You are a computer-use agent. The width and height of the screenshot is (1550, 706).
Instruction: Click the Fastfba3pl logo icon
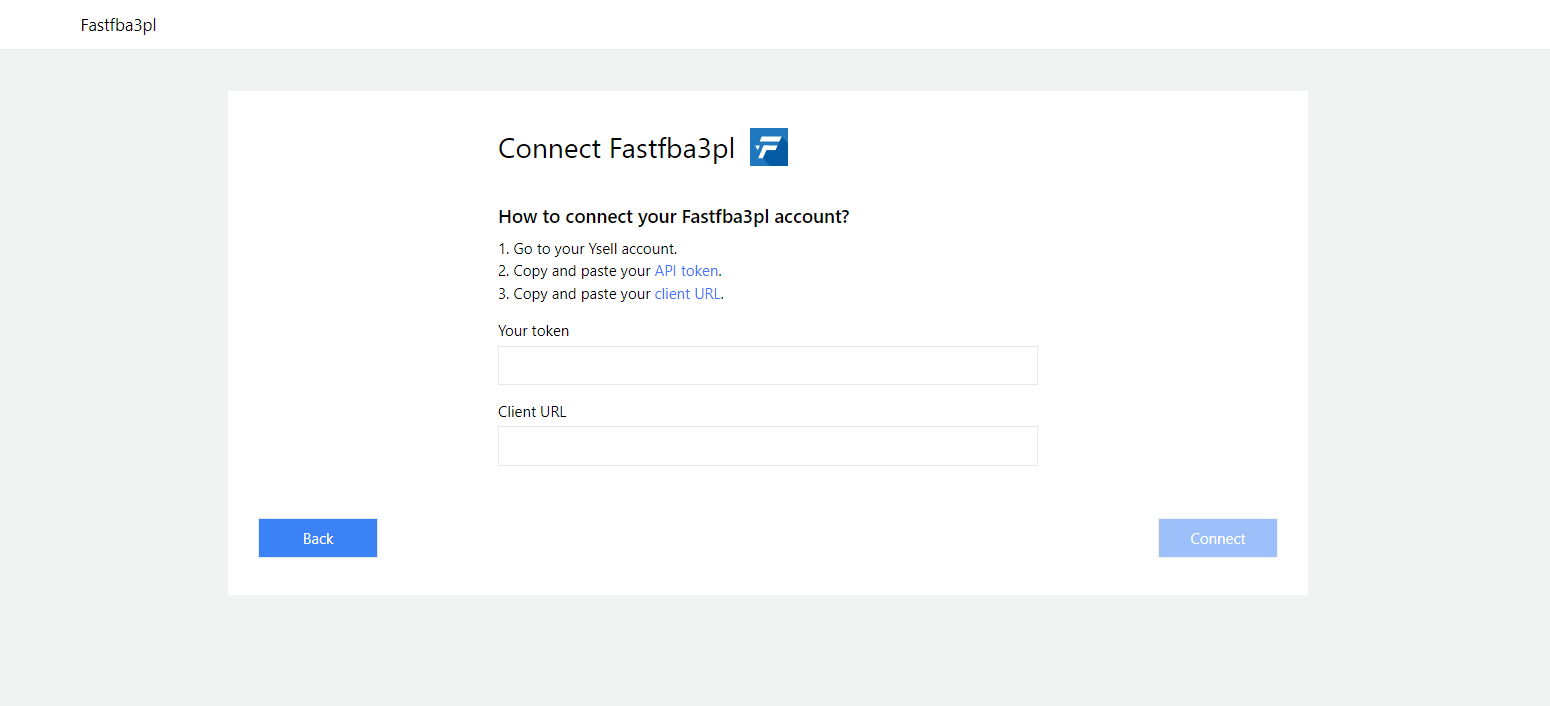[x=769, y=147]
